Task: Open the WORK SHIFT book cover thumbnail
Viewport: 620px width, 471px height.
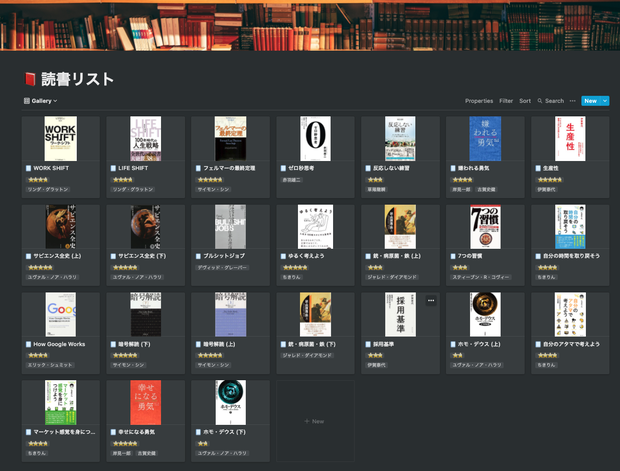Action: [x=60, y=138]
